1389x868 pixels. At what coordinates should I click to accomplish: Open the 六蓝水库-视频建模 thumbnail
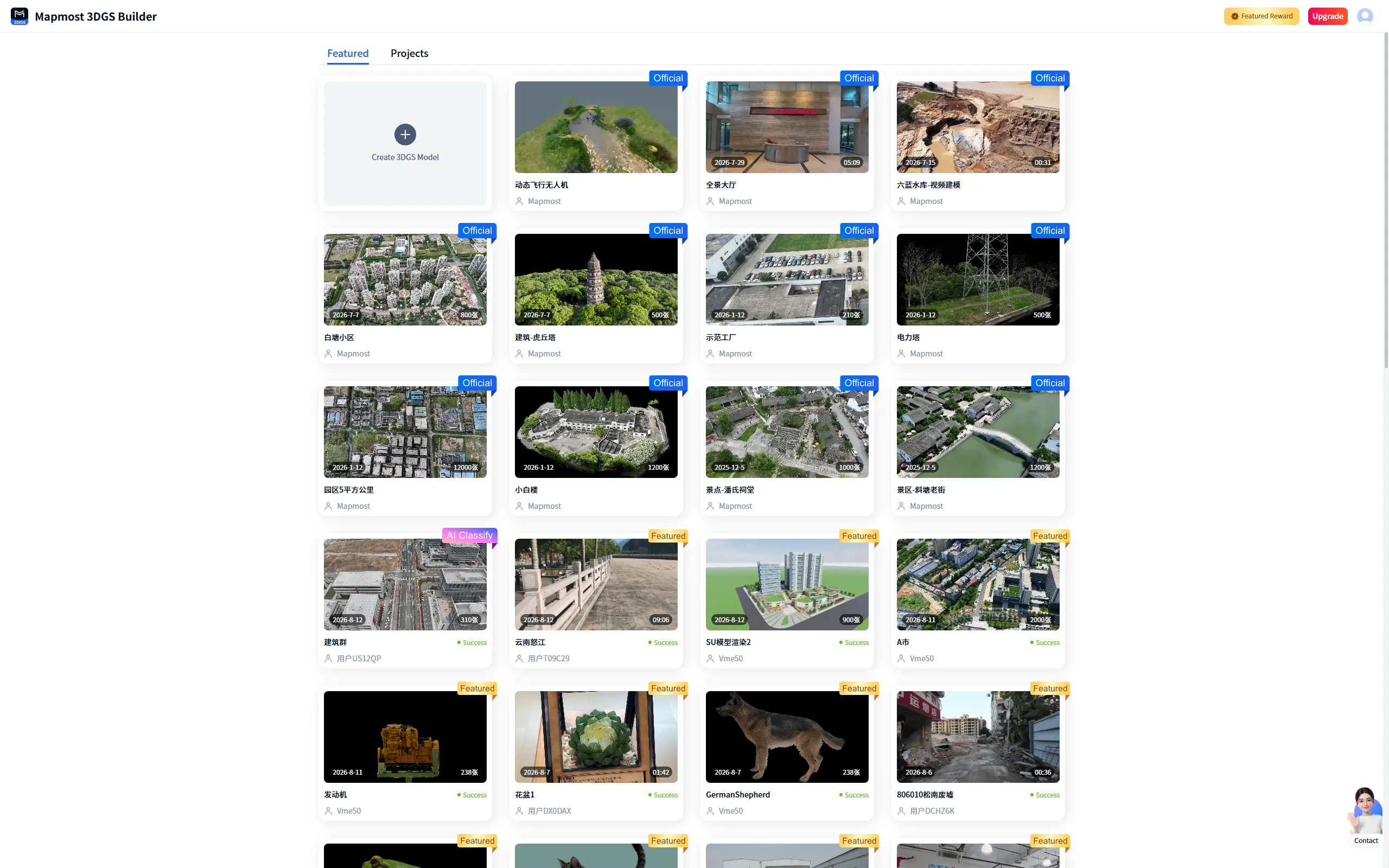[978, 127]
